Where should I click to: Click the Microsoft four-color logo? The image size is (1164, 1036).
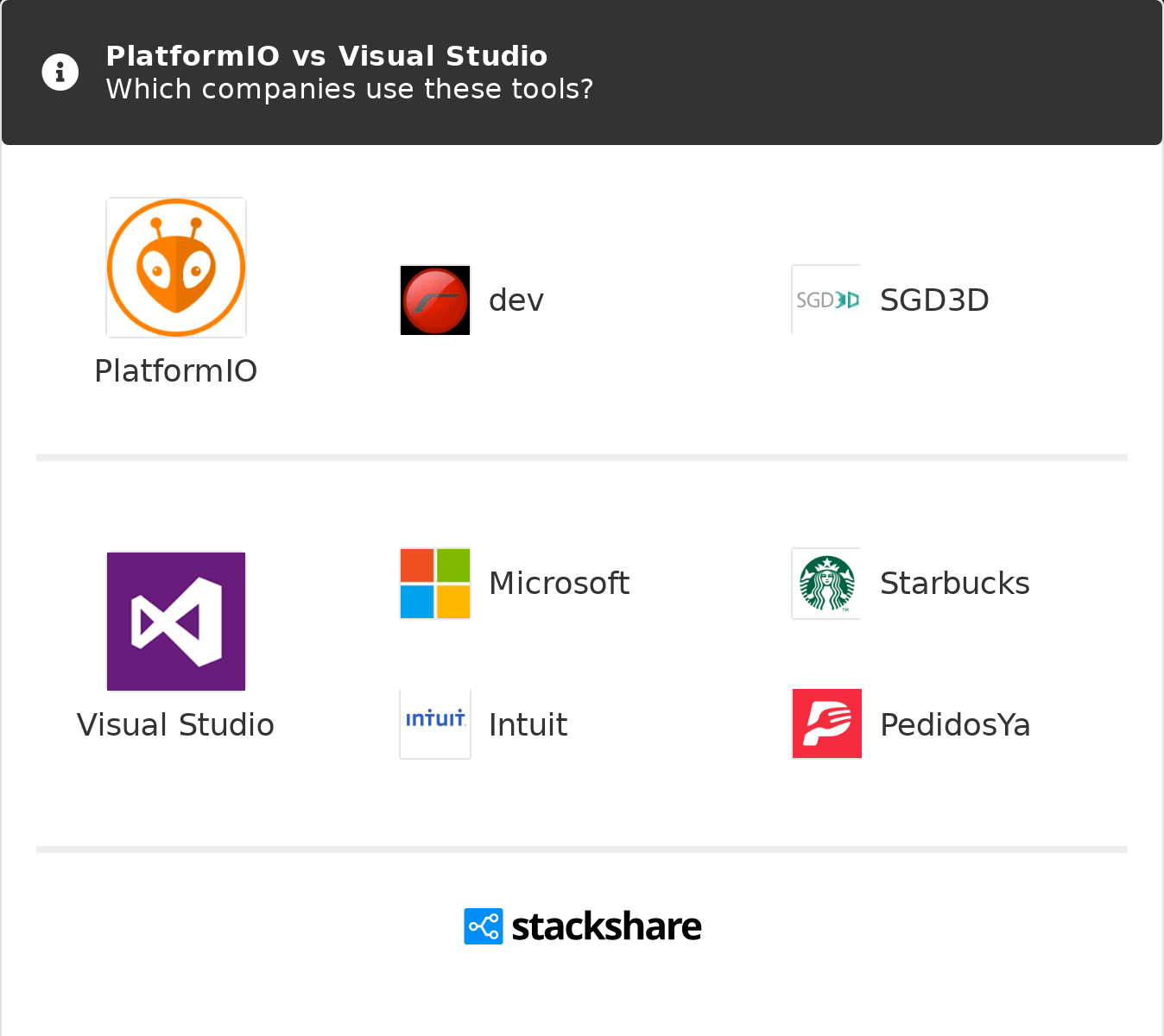(435, 584)
